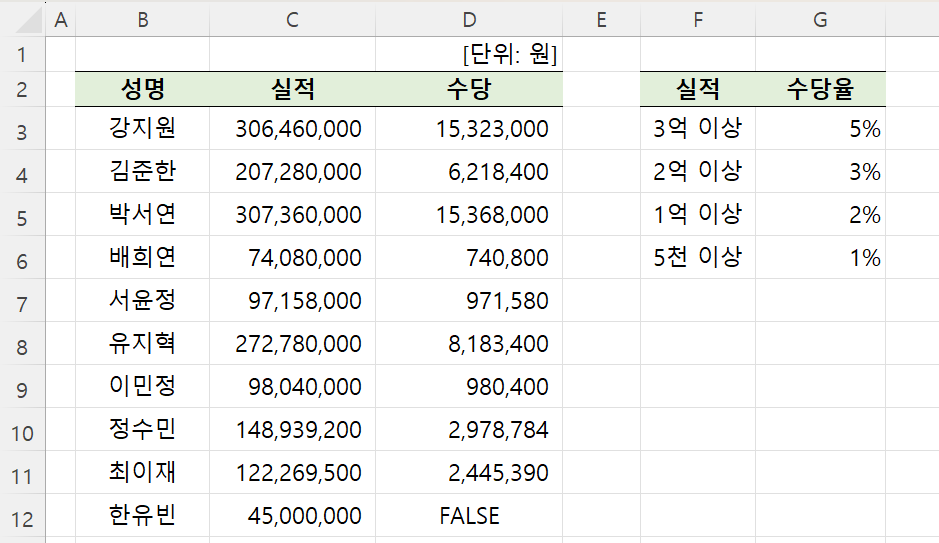Click the cell showing 971,580
The image size is (939, 543).
pyautogui.click(x=469, y=301)
